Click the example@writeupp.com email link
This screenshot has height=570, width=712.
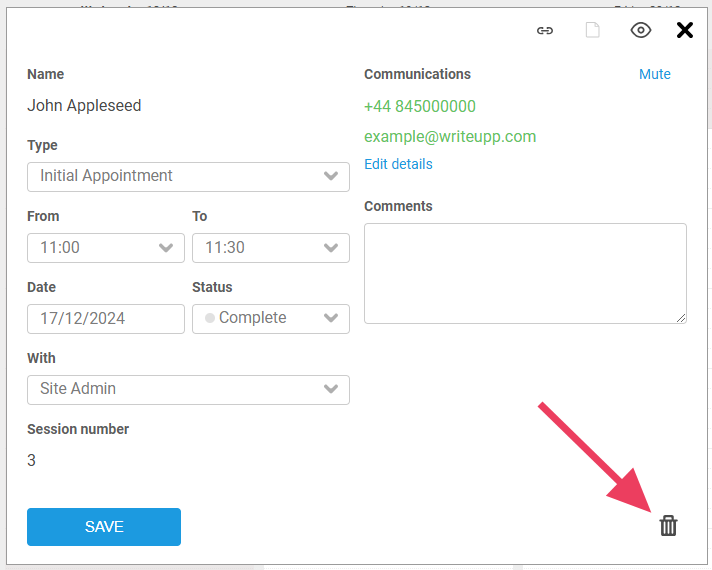coord(450,136)
